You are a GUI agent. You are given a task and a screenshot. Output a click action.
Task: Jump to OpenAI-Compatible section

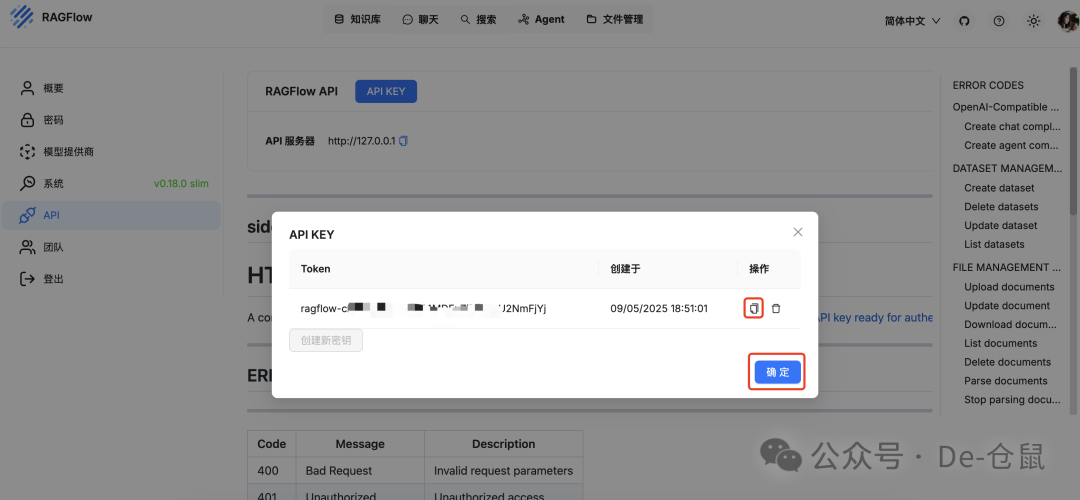coord(1006,107)
